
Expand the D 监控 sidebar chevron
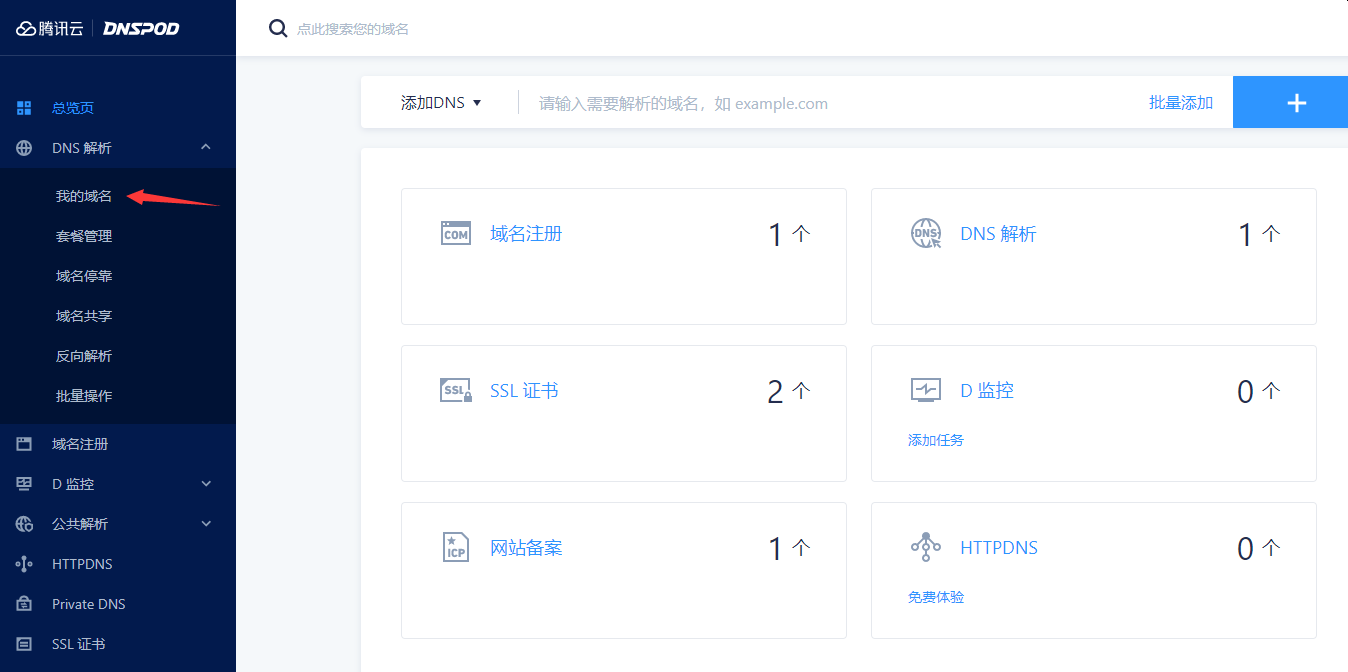click(206, 484)
